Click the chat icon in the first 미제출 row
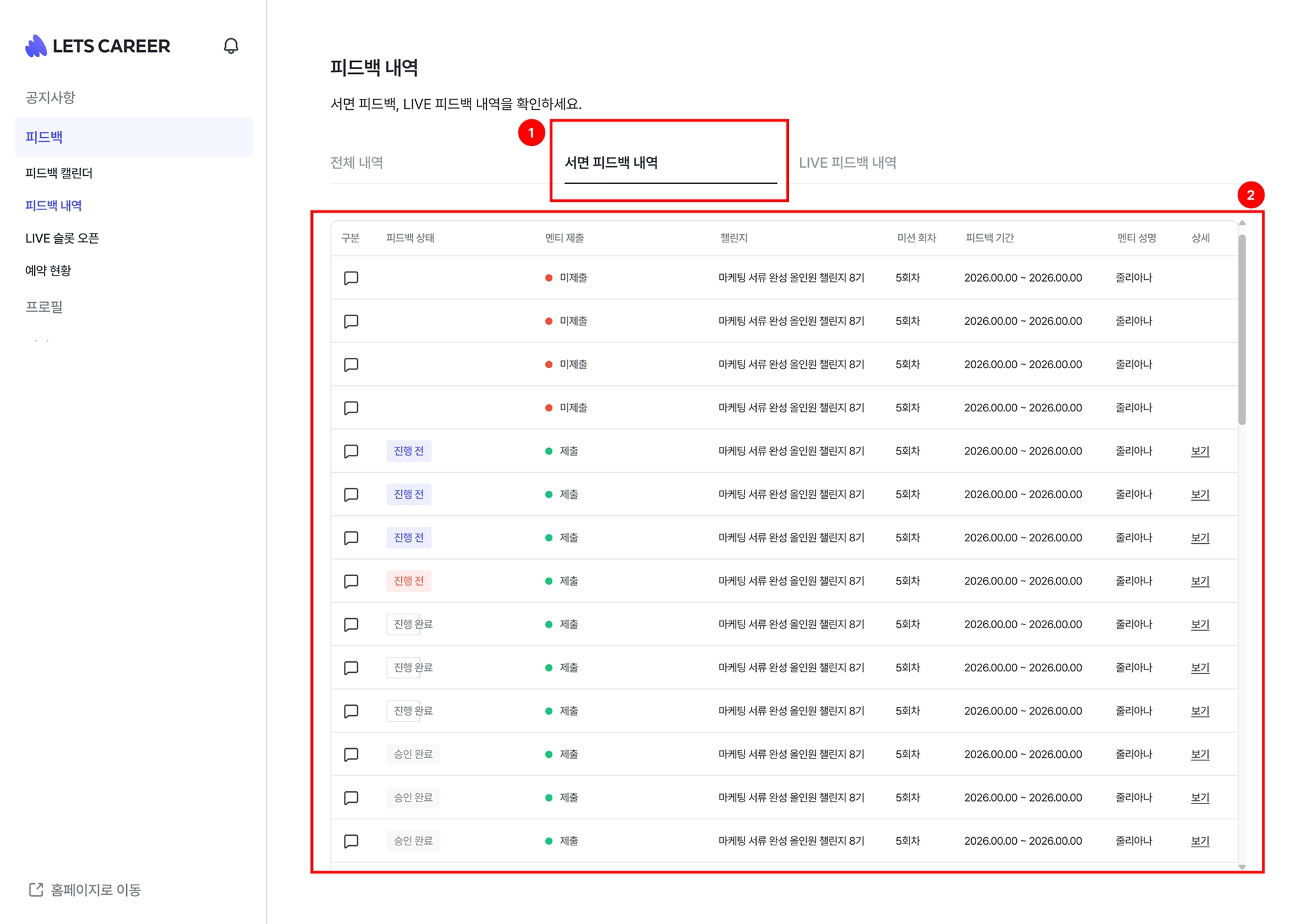 [351, 278]
